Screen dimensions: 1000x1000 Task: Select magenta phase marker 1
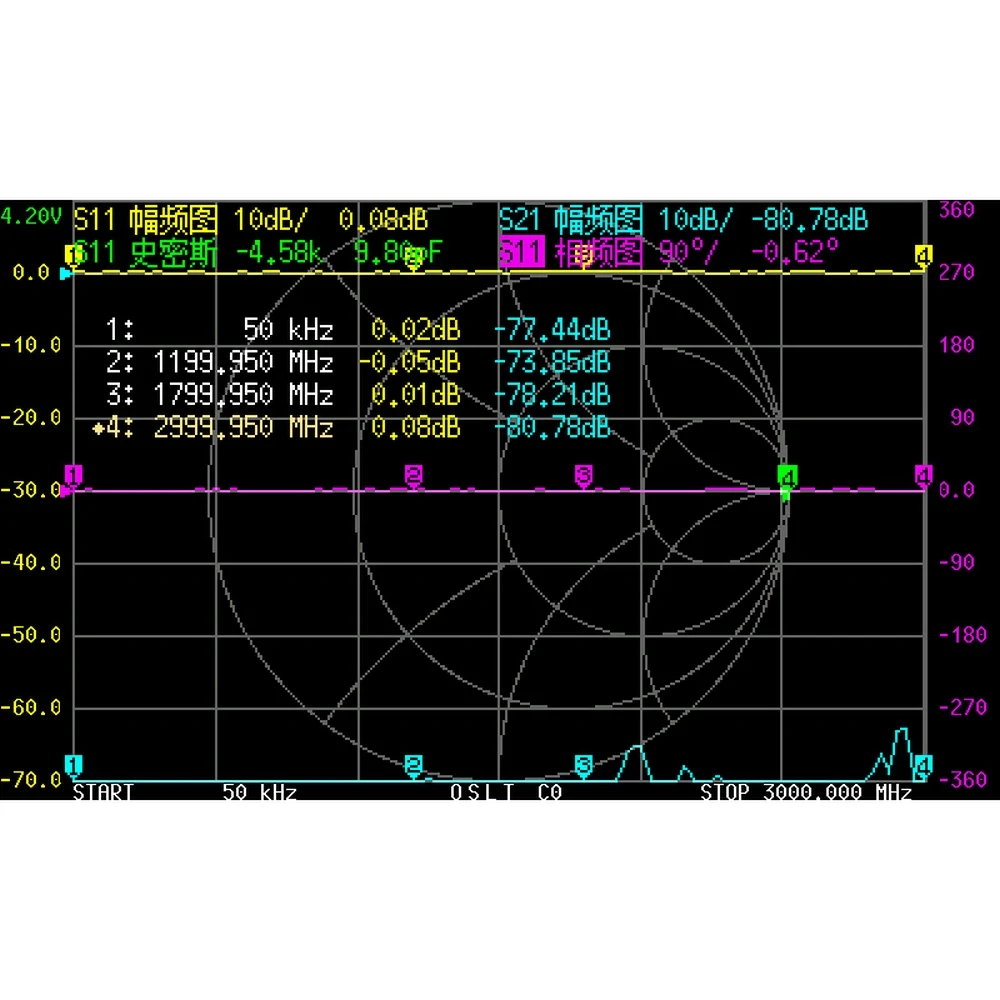[x=73, y=476]
